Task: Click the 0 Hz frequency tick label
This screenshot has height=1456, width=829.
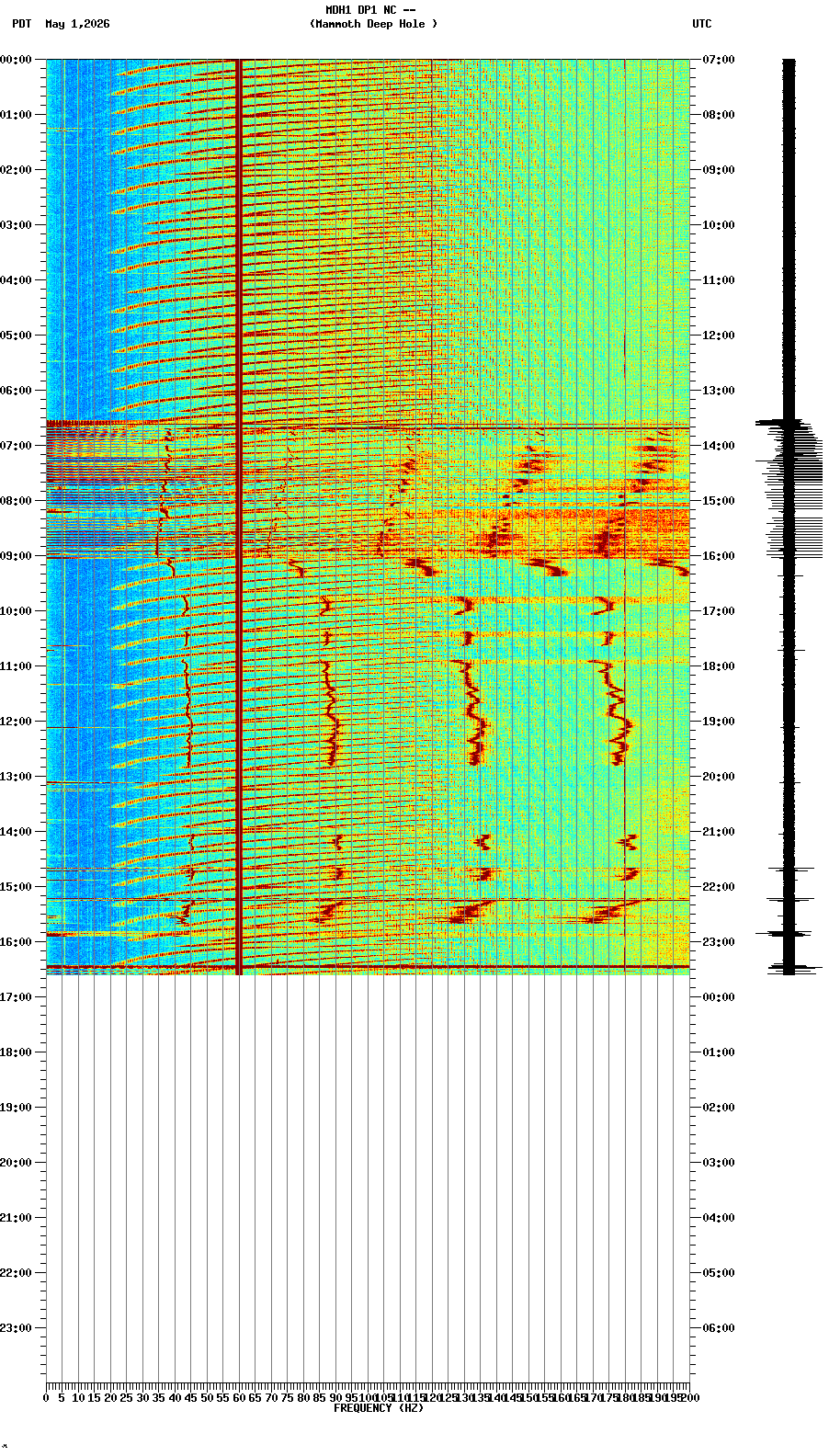Action: (46, 1398)
